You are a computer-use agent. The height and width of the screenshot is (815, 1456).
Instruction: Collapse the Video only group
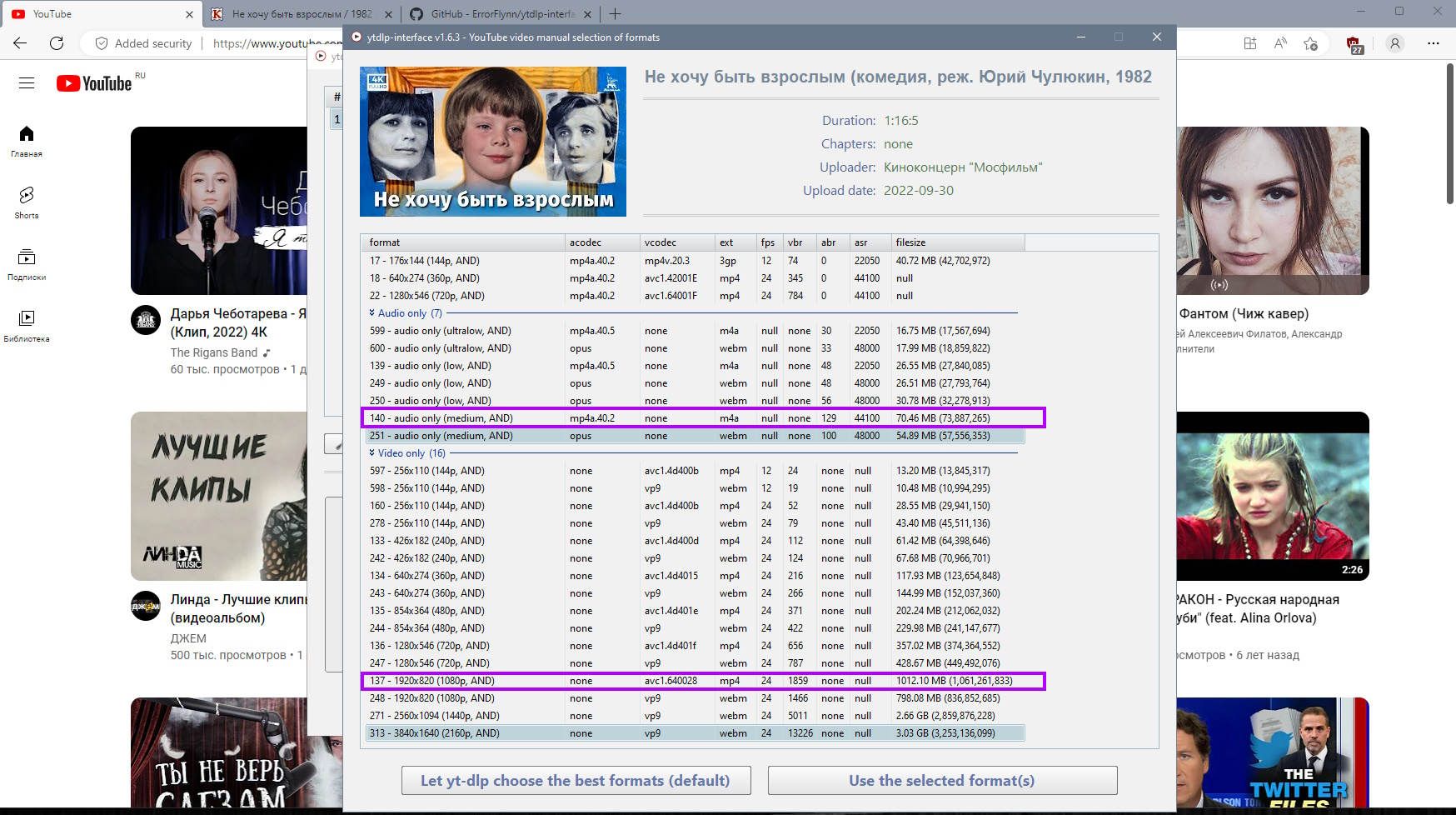tap(372, 453)
